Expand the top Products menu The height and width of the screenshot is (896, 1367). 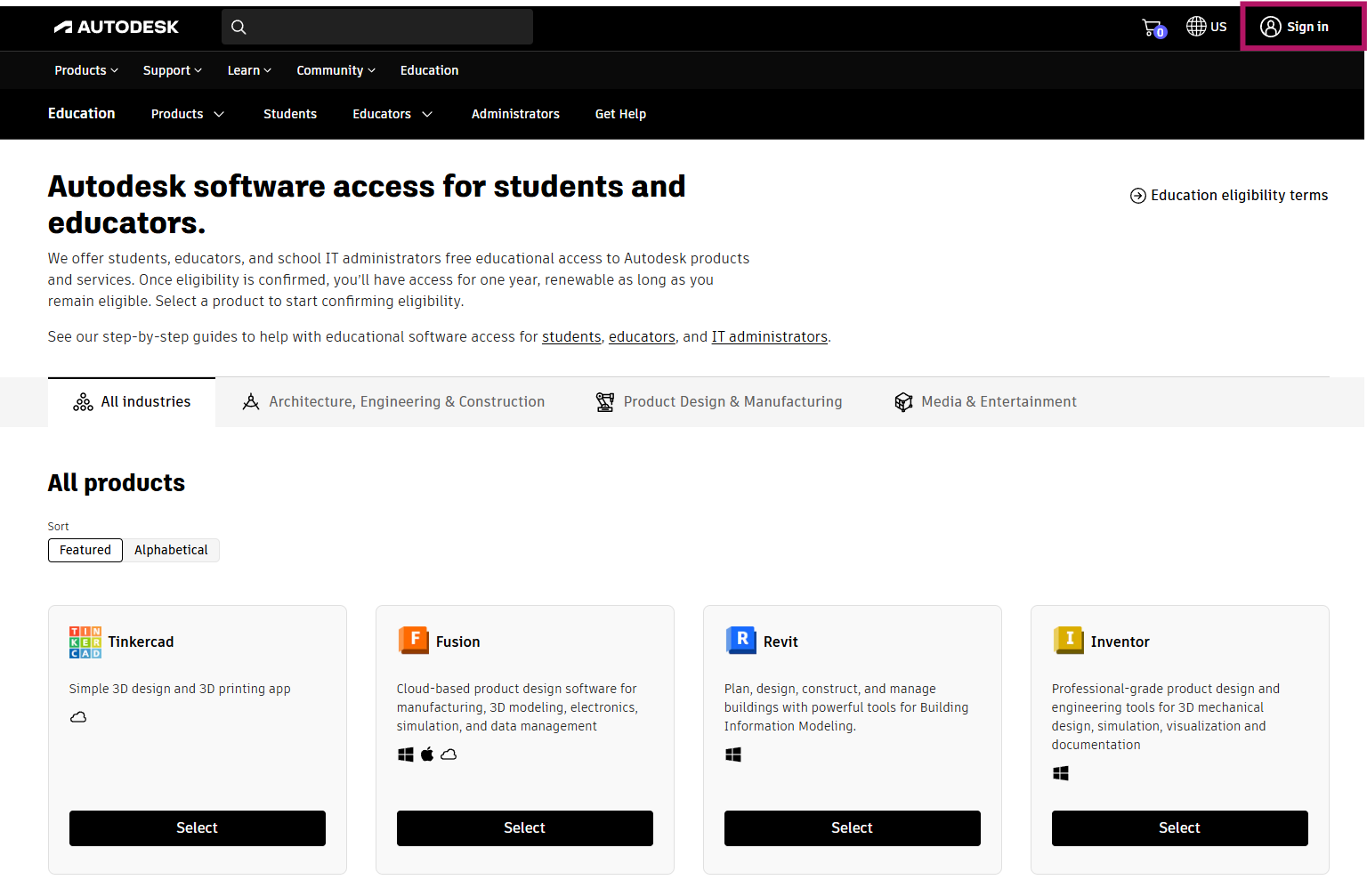86,70
